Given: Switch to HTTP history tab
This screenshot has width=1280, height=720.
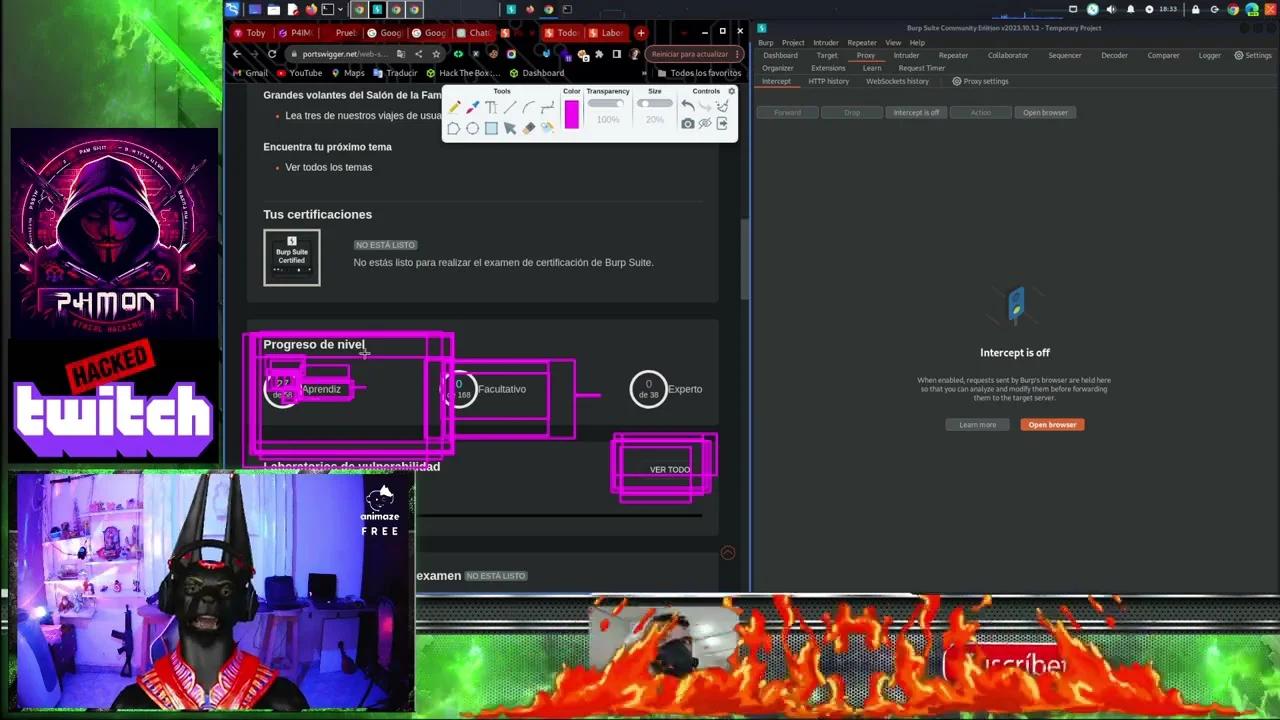Looking at the screenshot, I should point(828,81).
